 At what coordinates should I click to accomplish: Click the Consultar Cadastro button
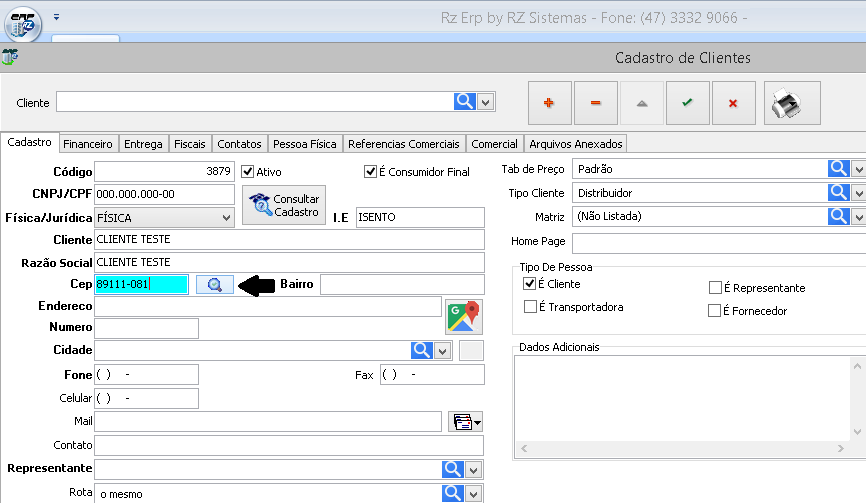[x=285, y=205]
